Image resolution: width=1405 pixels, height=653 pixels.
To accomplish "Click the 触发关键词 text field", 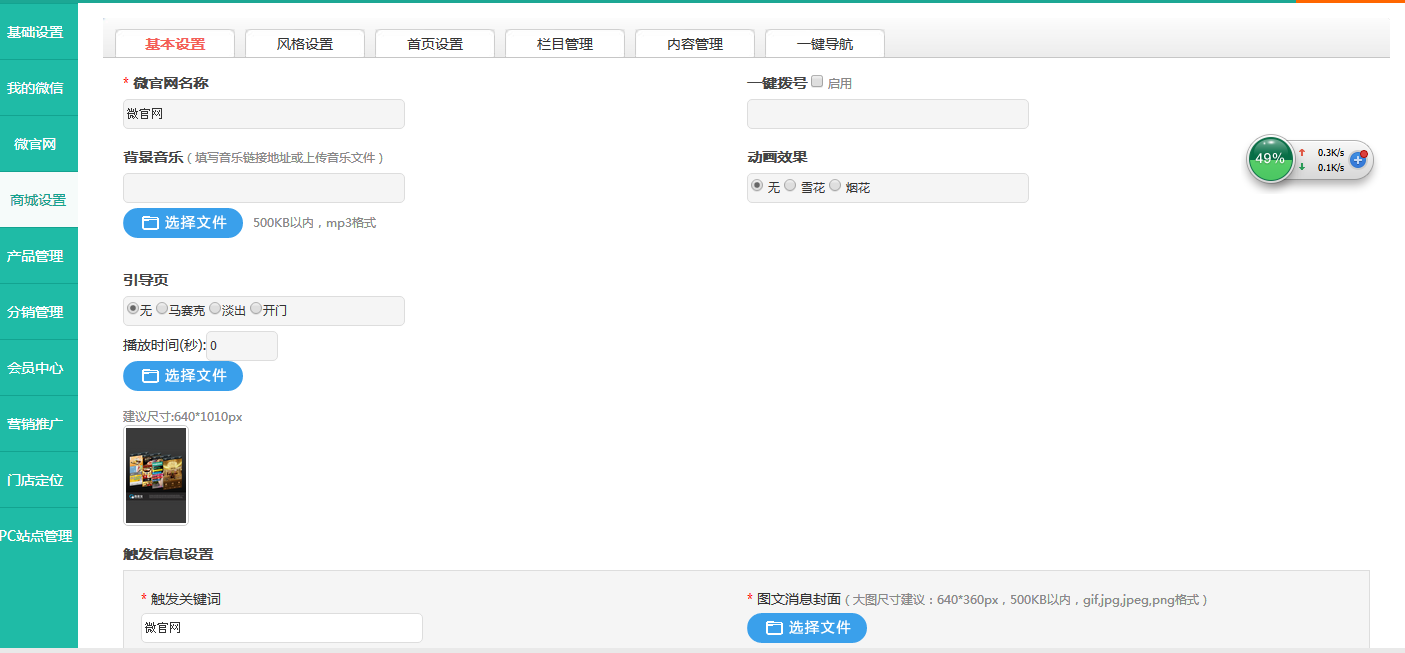I will point(282,628).
